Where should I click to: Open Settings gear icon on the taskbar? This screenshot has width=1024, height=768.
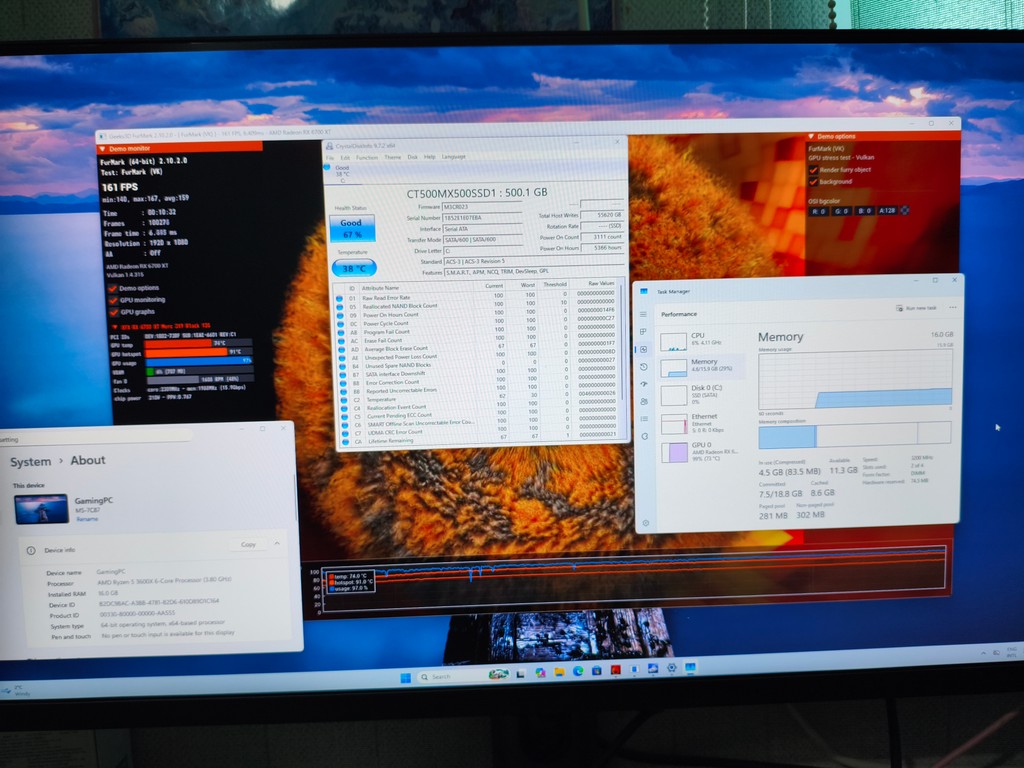tap(671, 668)
